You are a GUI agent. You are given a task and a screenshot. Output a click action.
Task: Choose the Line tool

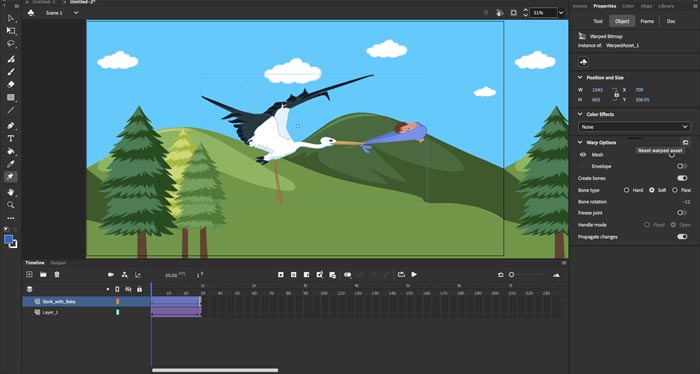tap(11, 110)
